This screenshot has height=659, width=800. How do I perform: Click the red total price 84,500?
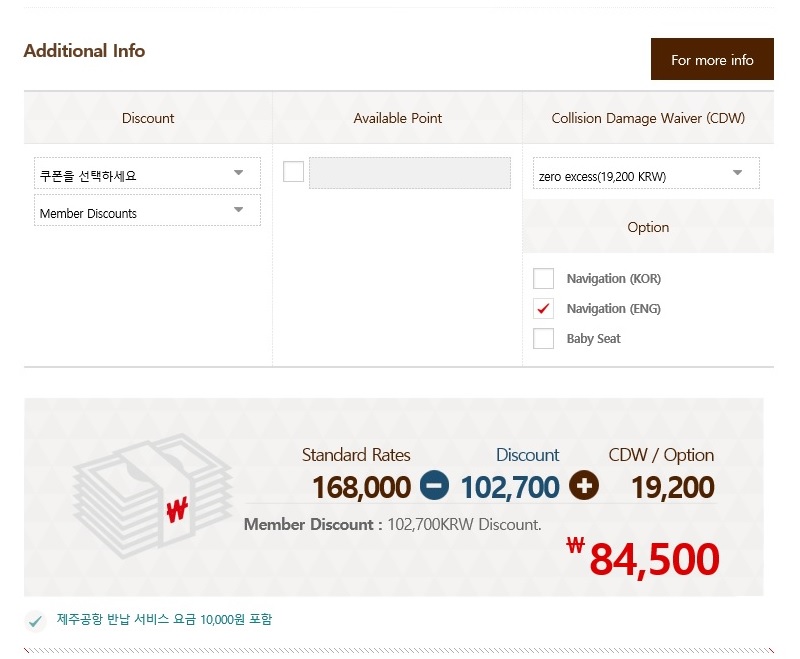[653, 559]
